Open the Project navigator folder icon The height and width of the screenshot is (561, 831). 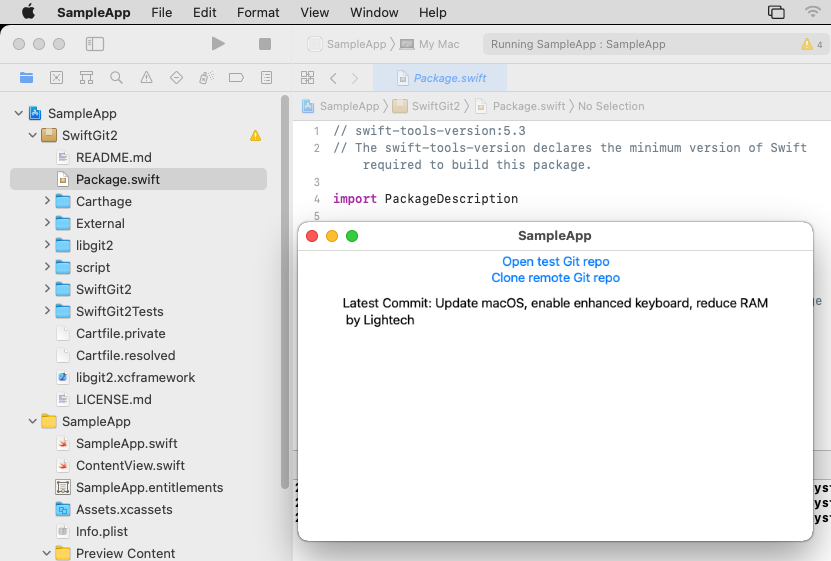coord(26,78)
